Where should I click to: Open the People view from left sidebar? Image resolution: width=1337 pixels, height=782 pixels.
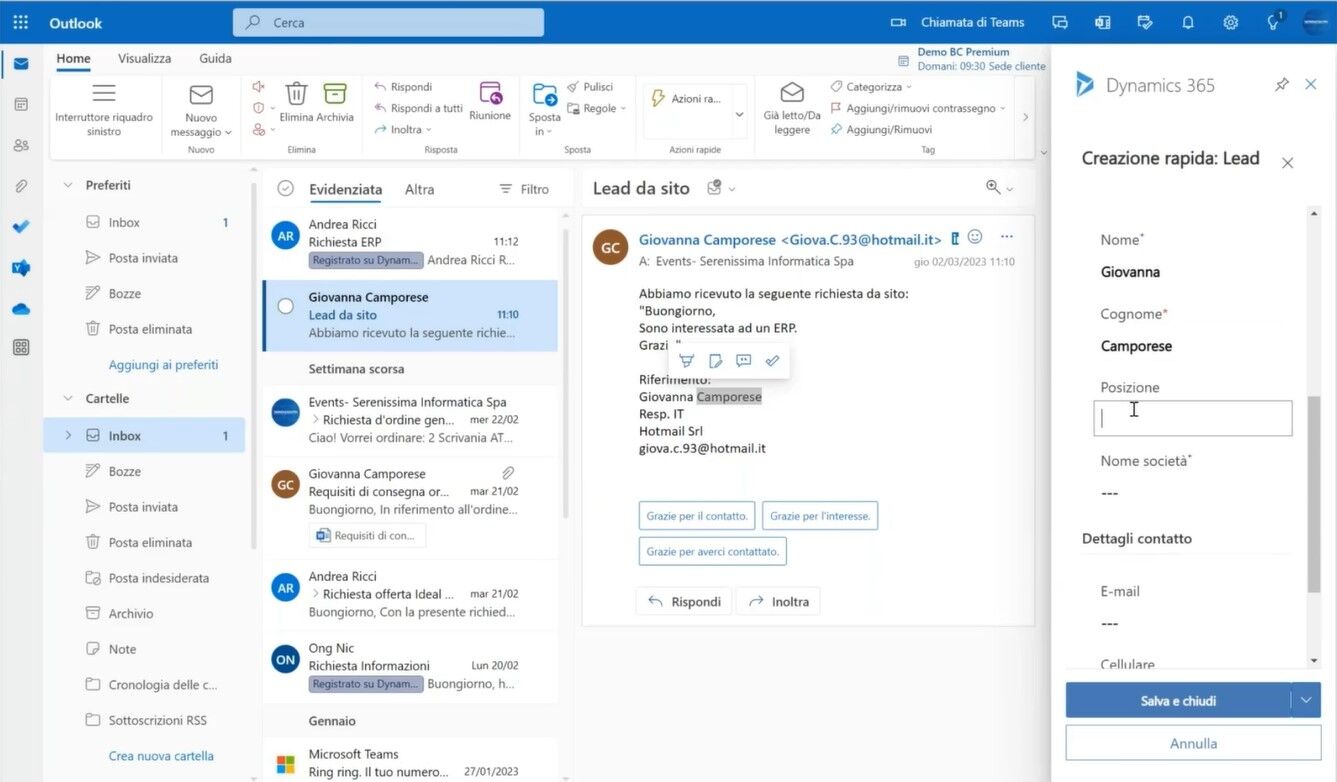coord(20,144)
